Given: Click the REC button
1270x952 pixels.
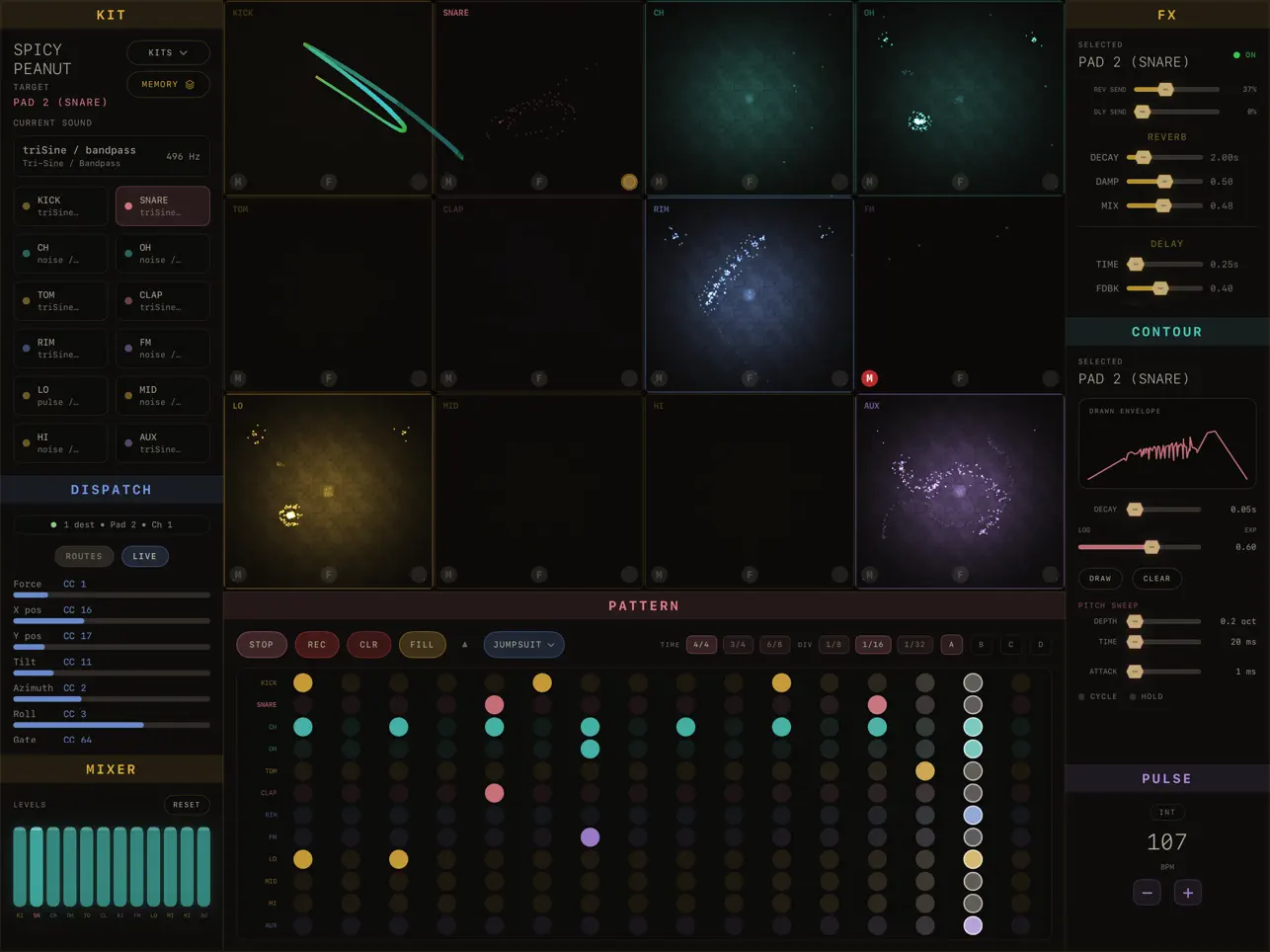Looking at the screenshot, I should point(317,645).
